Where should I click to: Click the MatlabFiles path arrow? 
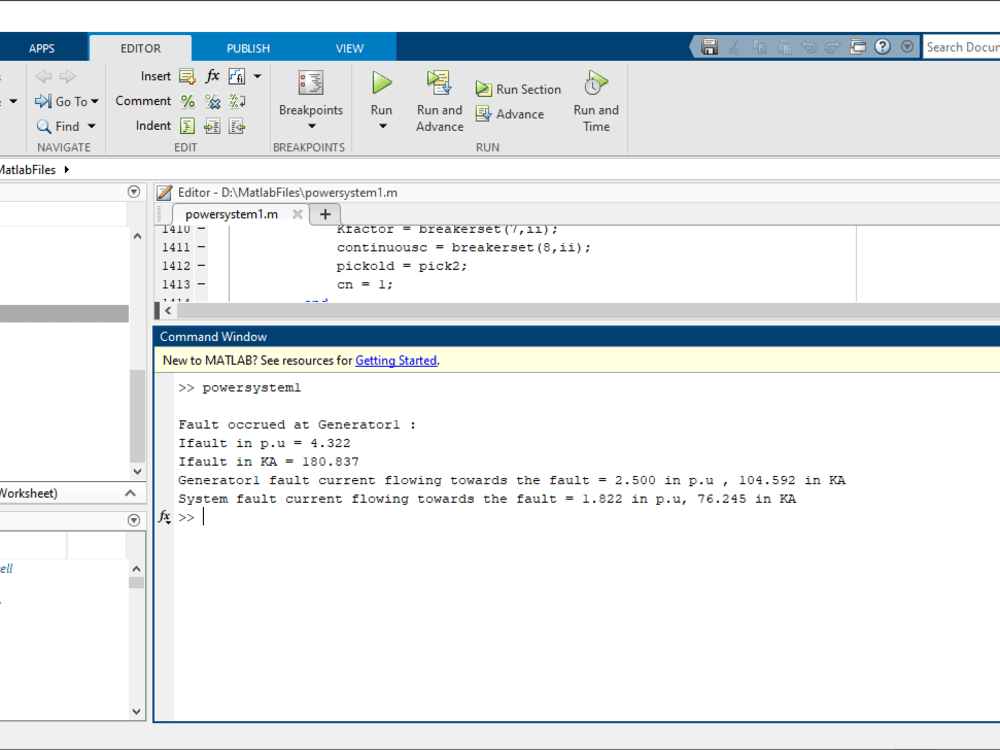[66, 170]
